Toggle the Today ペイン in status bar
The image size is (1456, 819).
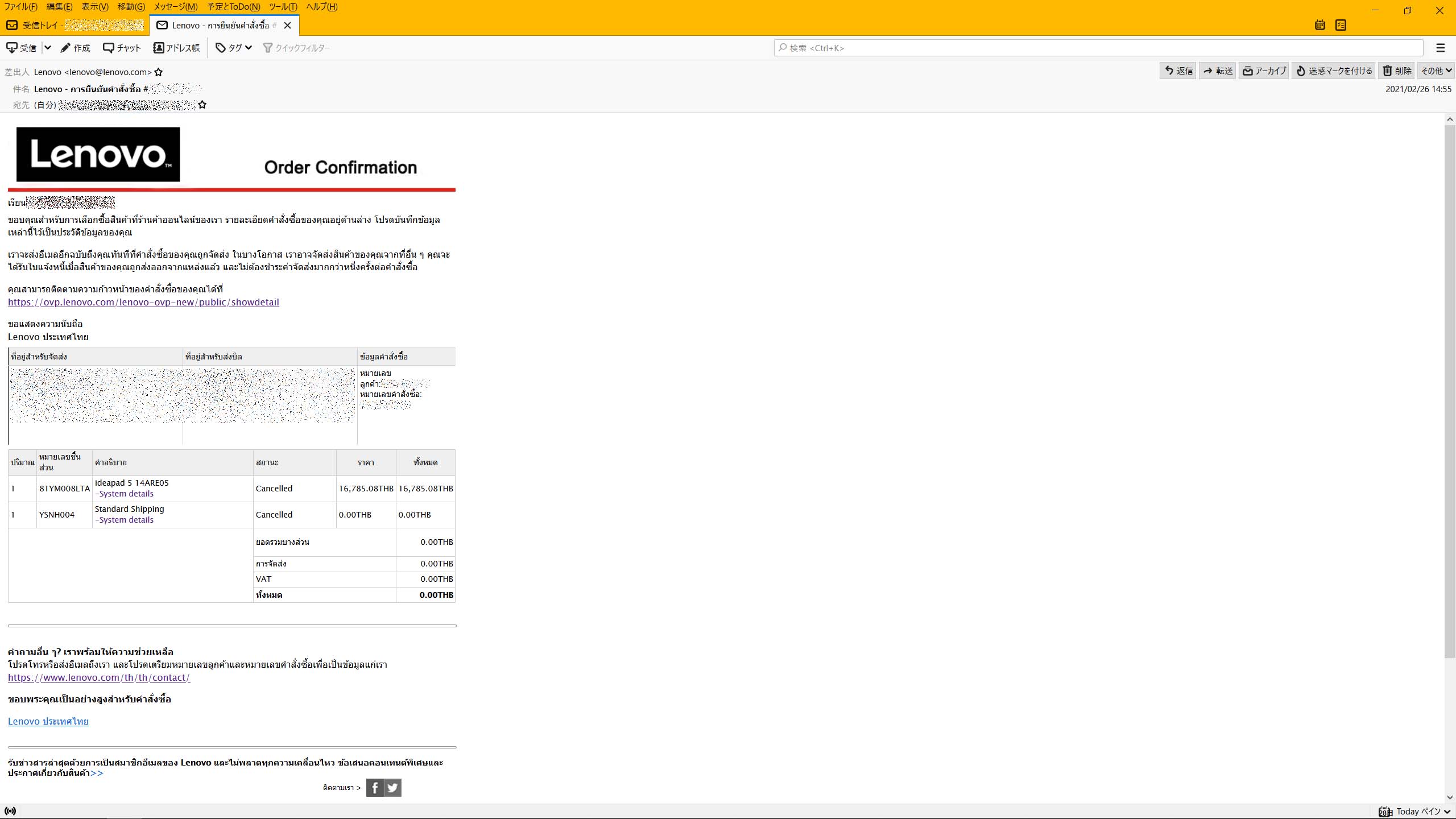[x=1423, y=812]
